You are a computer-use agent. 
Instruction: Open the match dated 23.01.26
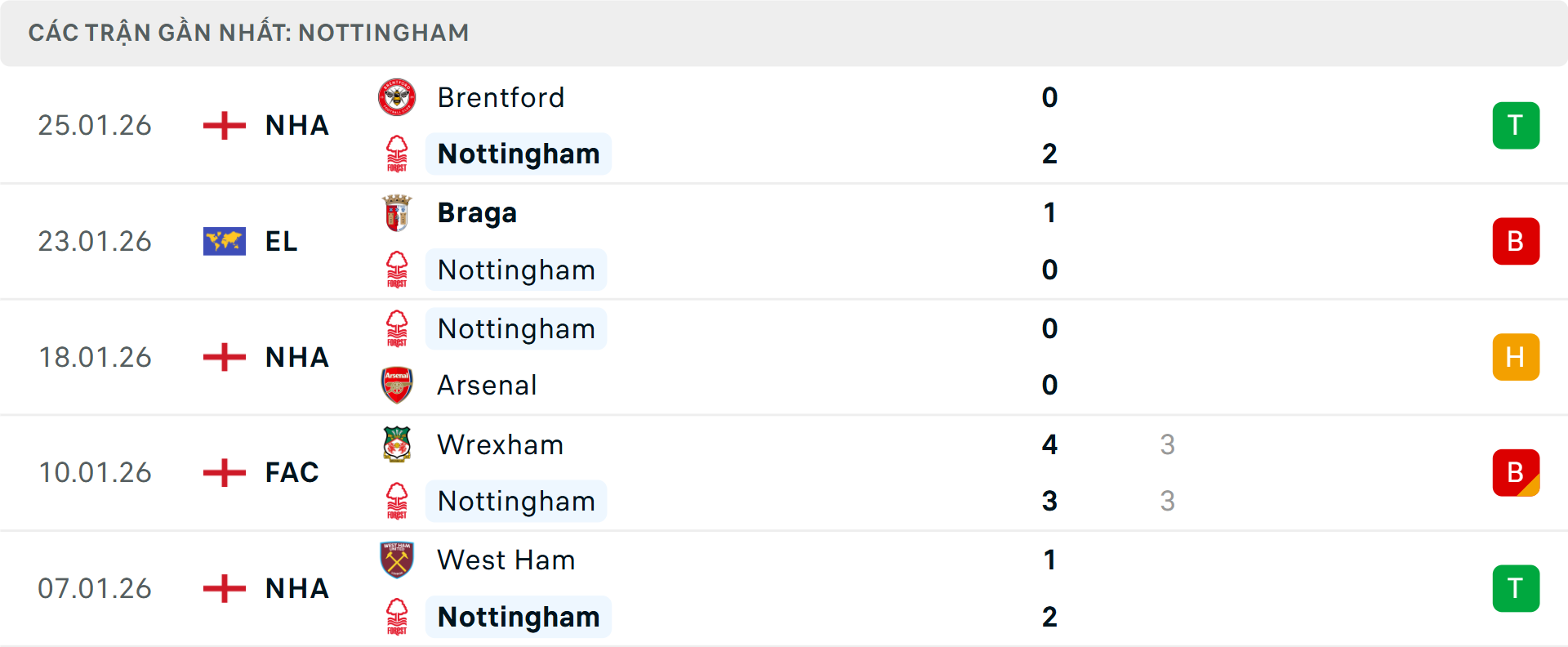[x=95, y=241]
